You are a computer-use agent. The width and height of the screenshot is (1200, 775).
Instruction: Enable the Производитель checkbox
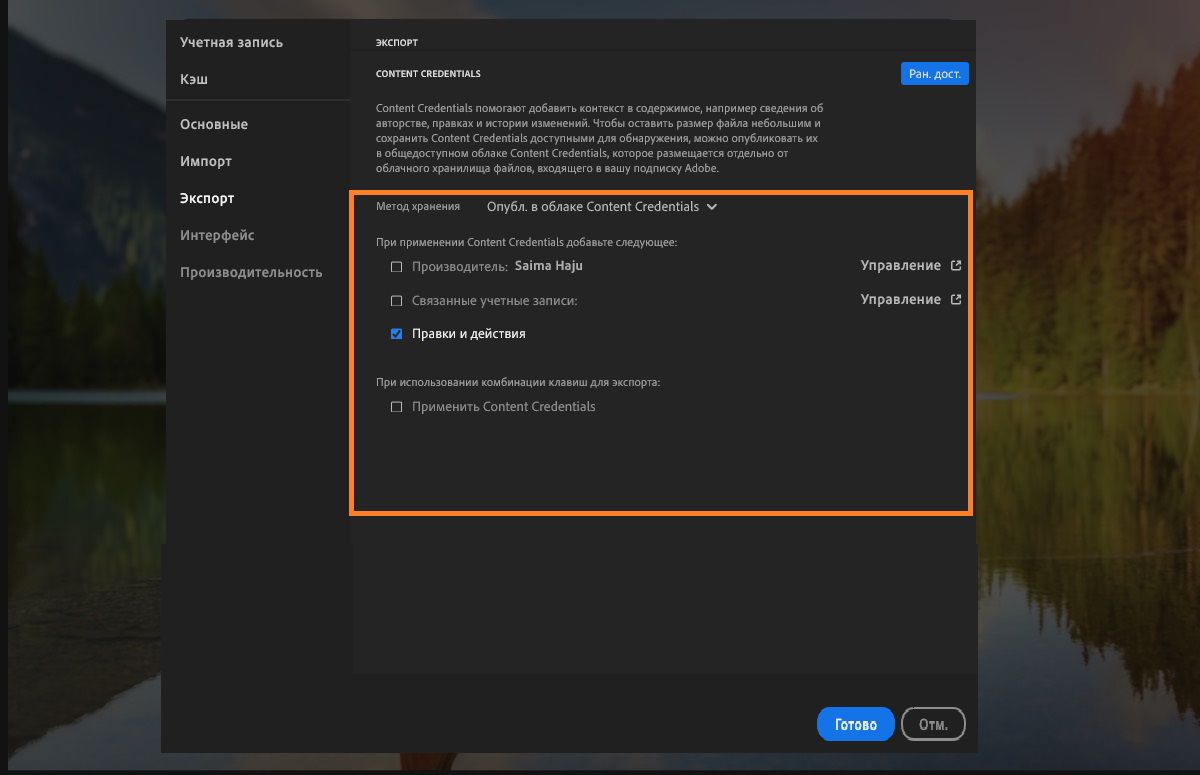[x=397, y=266]
